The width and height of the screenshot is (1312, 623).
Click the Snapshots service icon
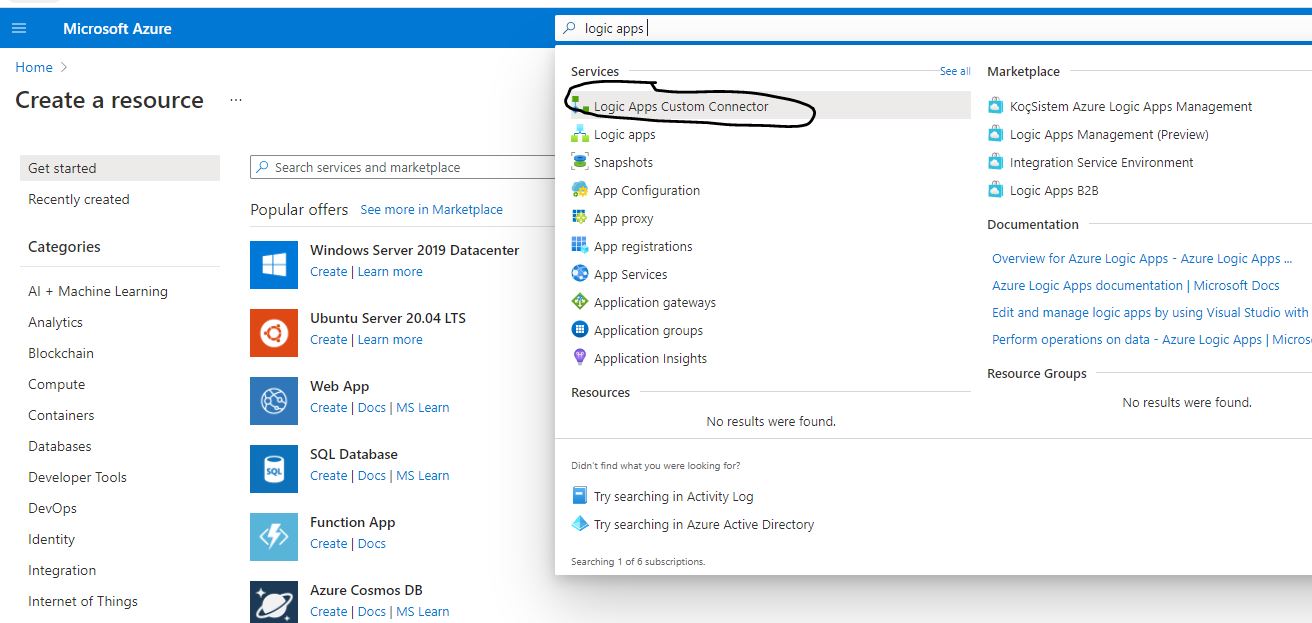[x=581, y=161]
